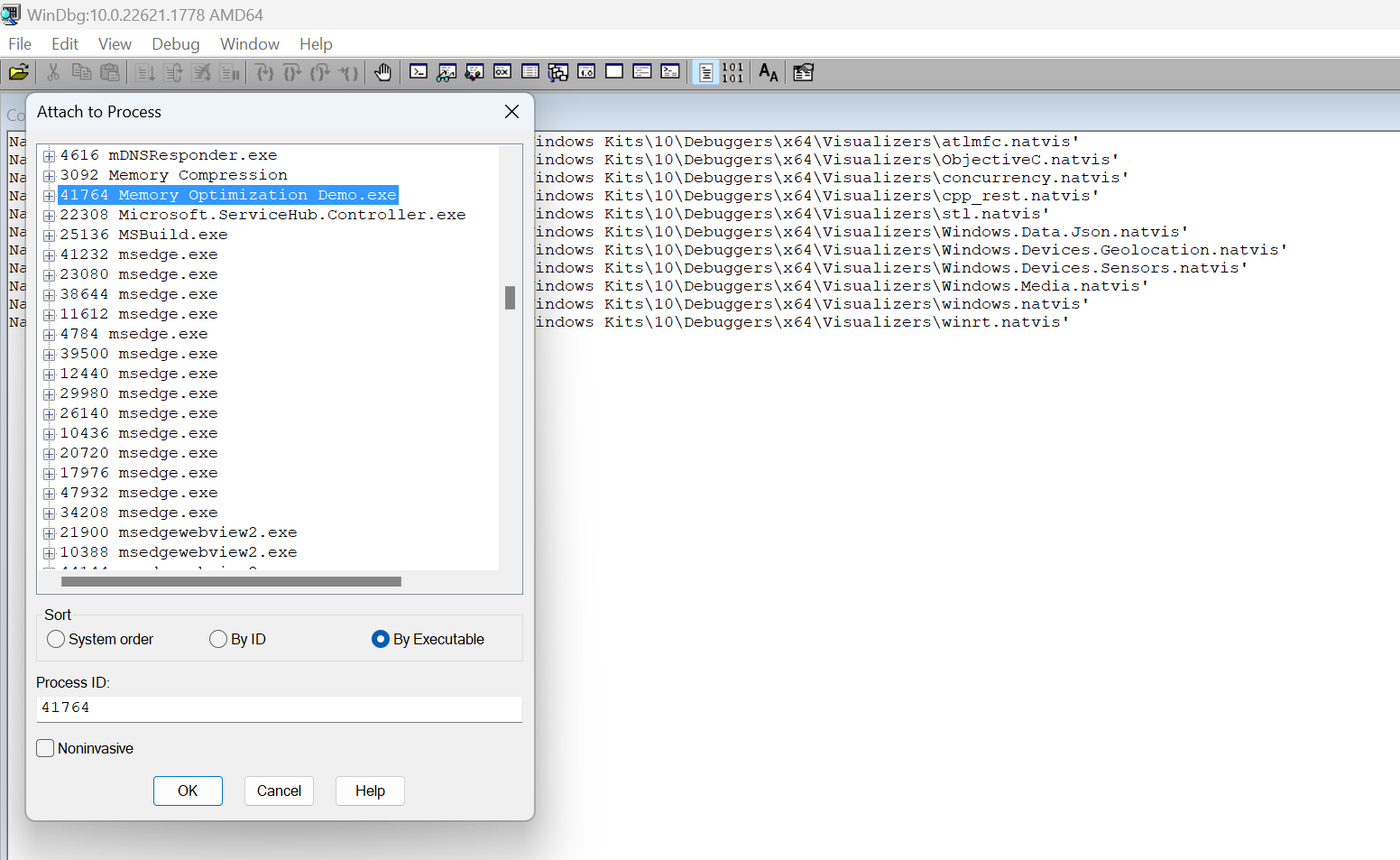
Task: Click the Break toolbar icon (hand)
Action: tap(382, 72)
